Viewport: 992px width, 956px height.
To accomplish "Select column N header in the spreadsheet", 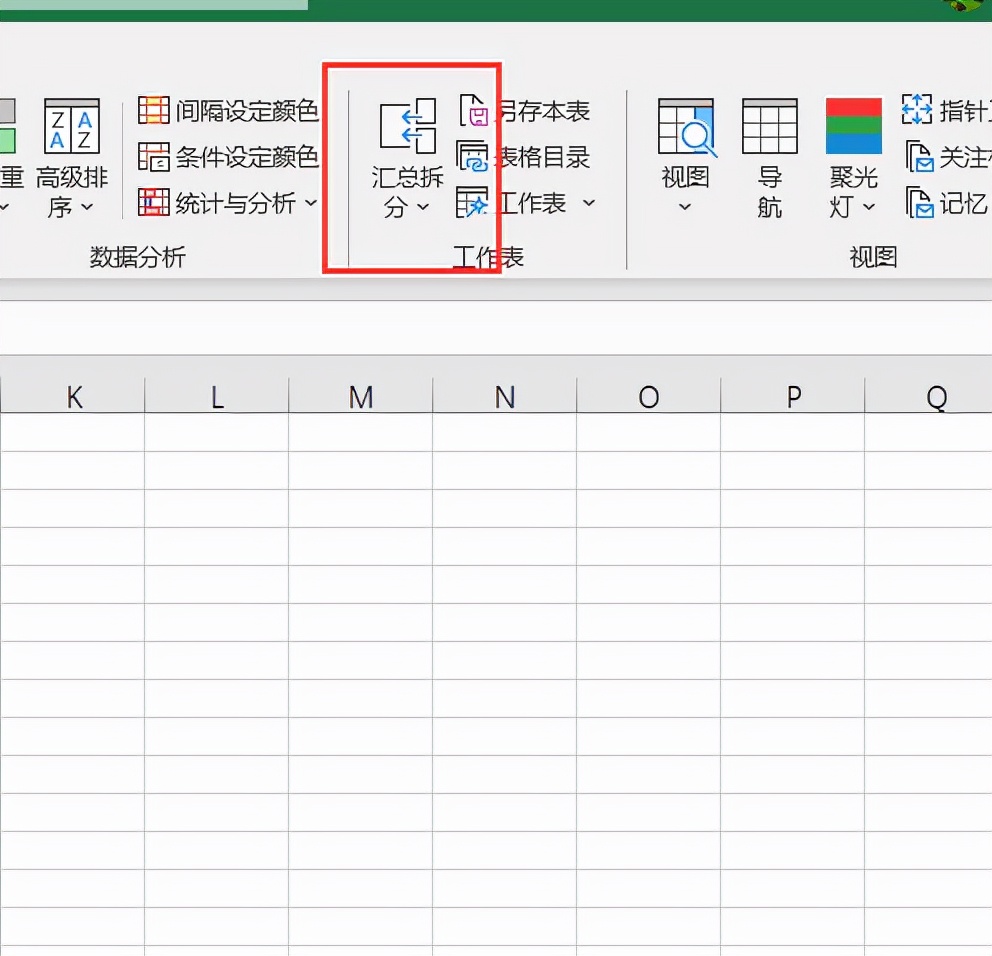I will [504, 396].
